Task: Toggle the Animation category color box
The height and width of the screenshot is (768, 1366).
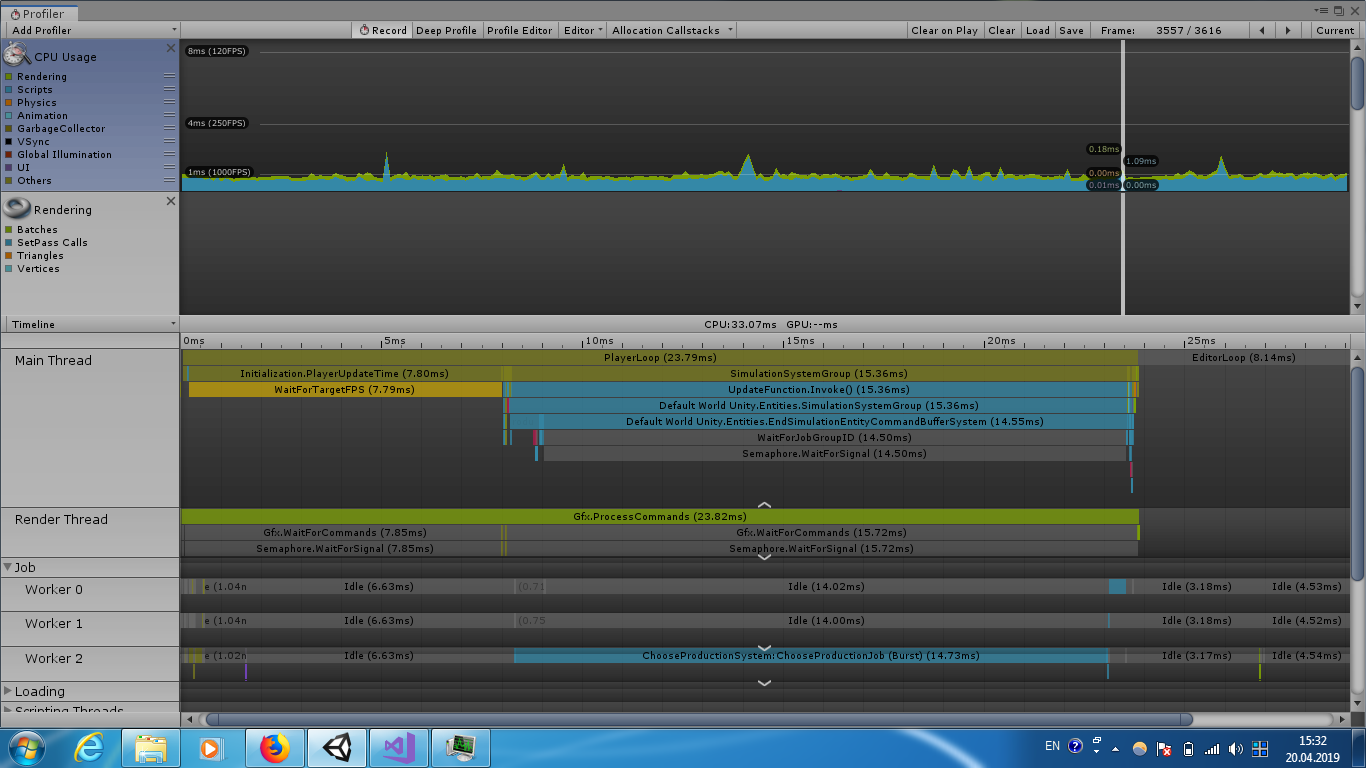Action: tap(9, 116)
